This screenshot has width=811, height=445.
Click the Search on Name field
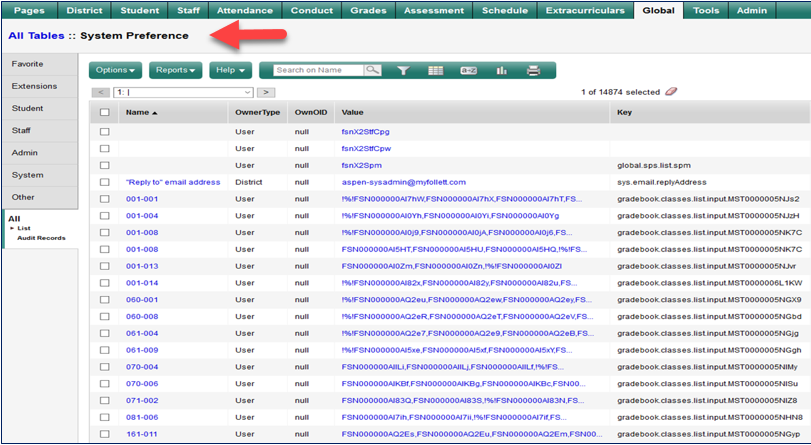click(319, 70)
